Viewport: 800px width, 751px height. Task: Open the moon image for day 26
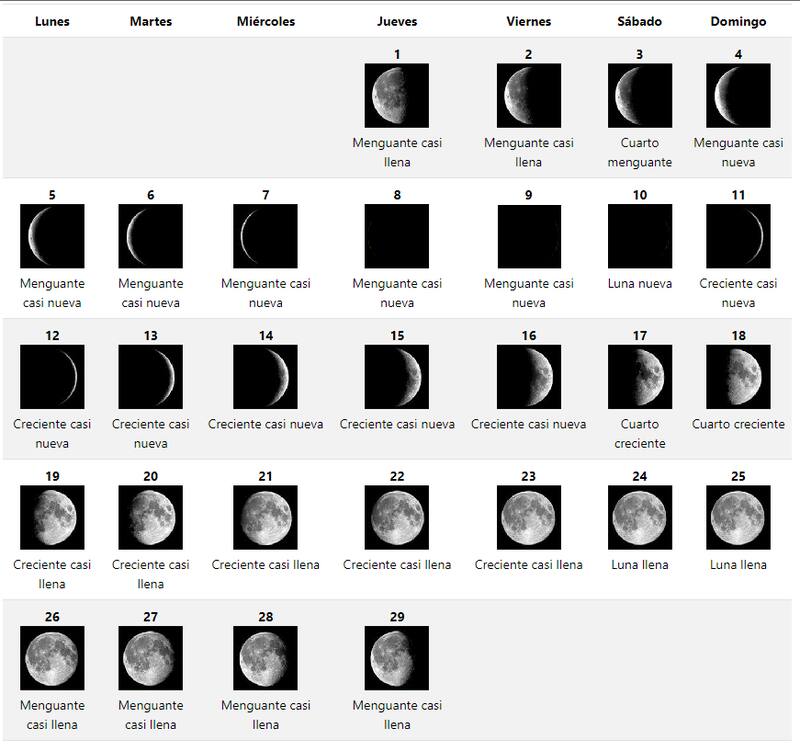tap(52, 658)
